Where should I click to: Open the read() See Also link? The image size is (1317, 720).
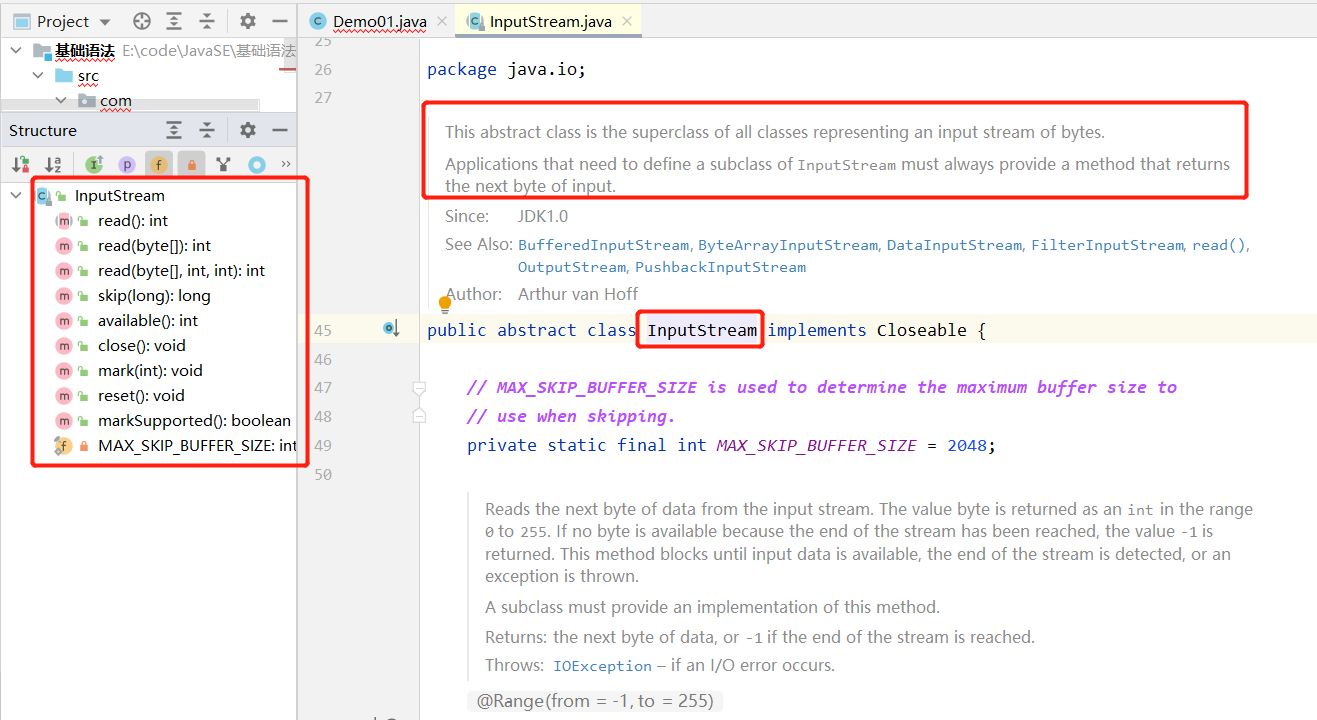click(1218, 245)
